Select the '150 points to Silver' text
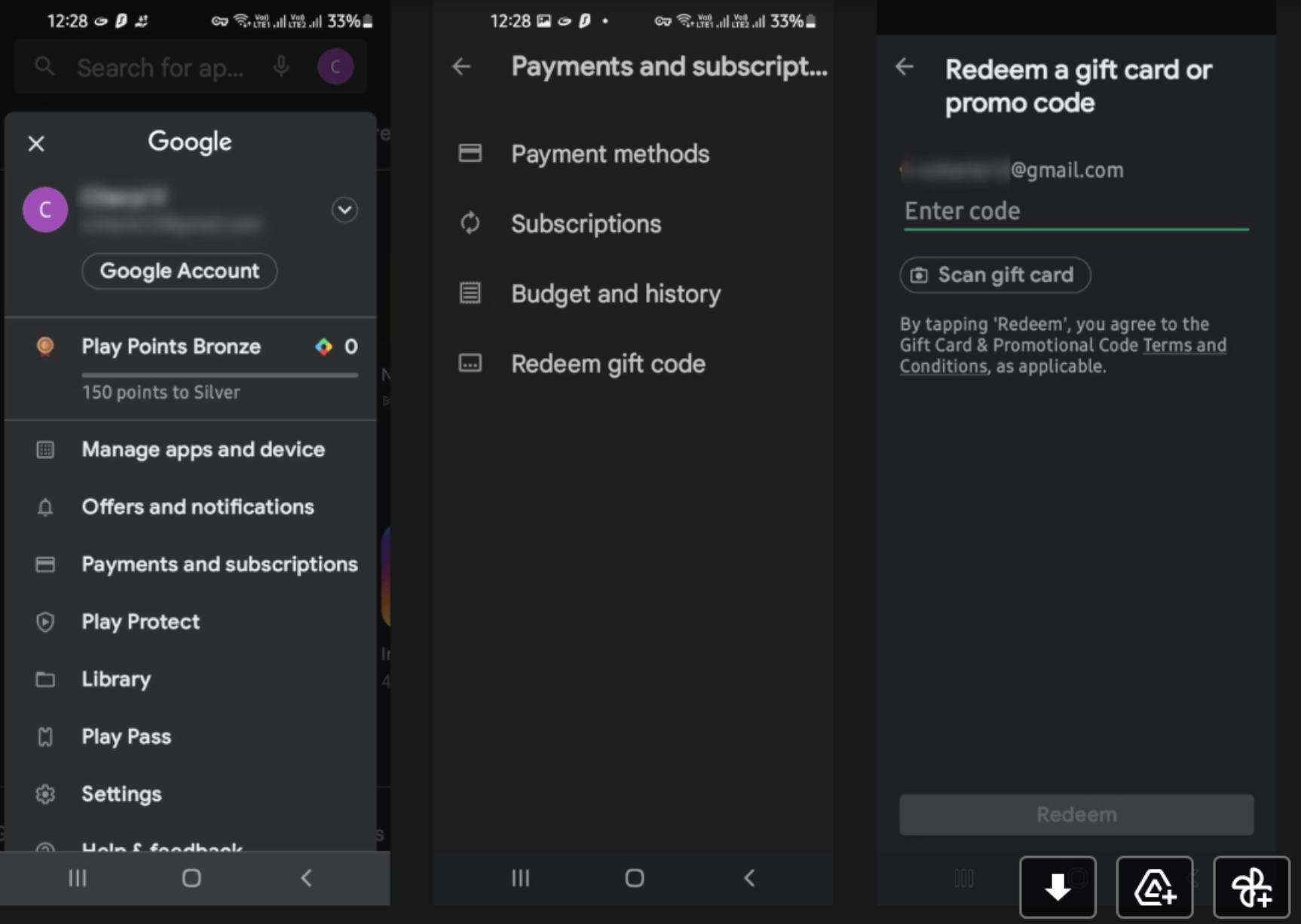The height and width of the screenshot is (924, 1301). coord(161,392)
